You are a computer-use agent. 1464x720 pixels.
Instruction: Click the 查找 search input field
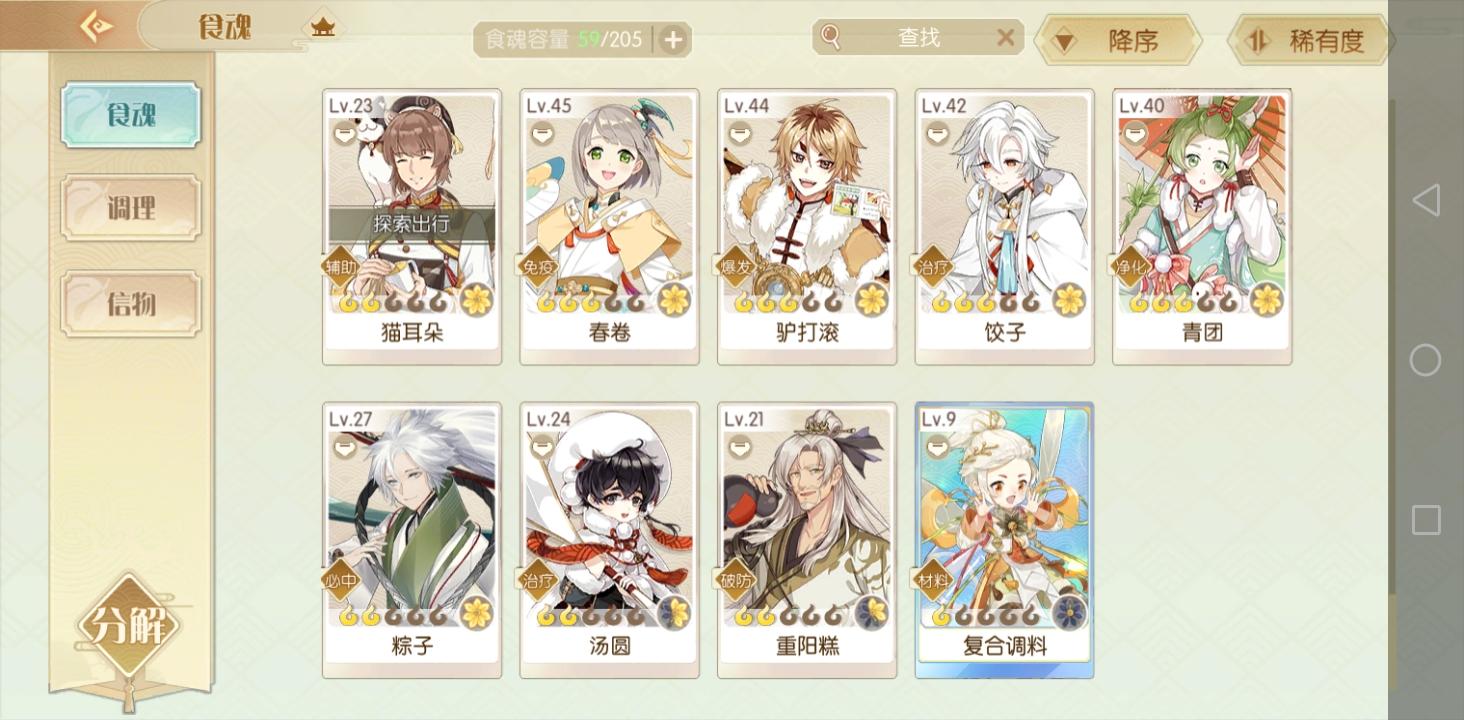pos(918,38)
